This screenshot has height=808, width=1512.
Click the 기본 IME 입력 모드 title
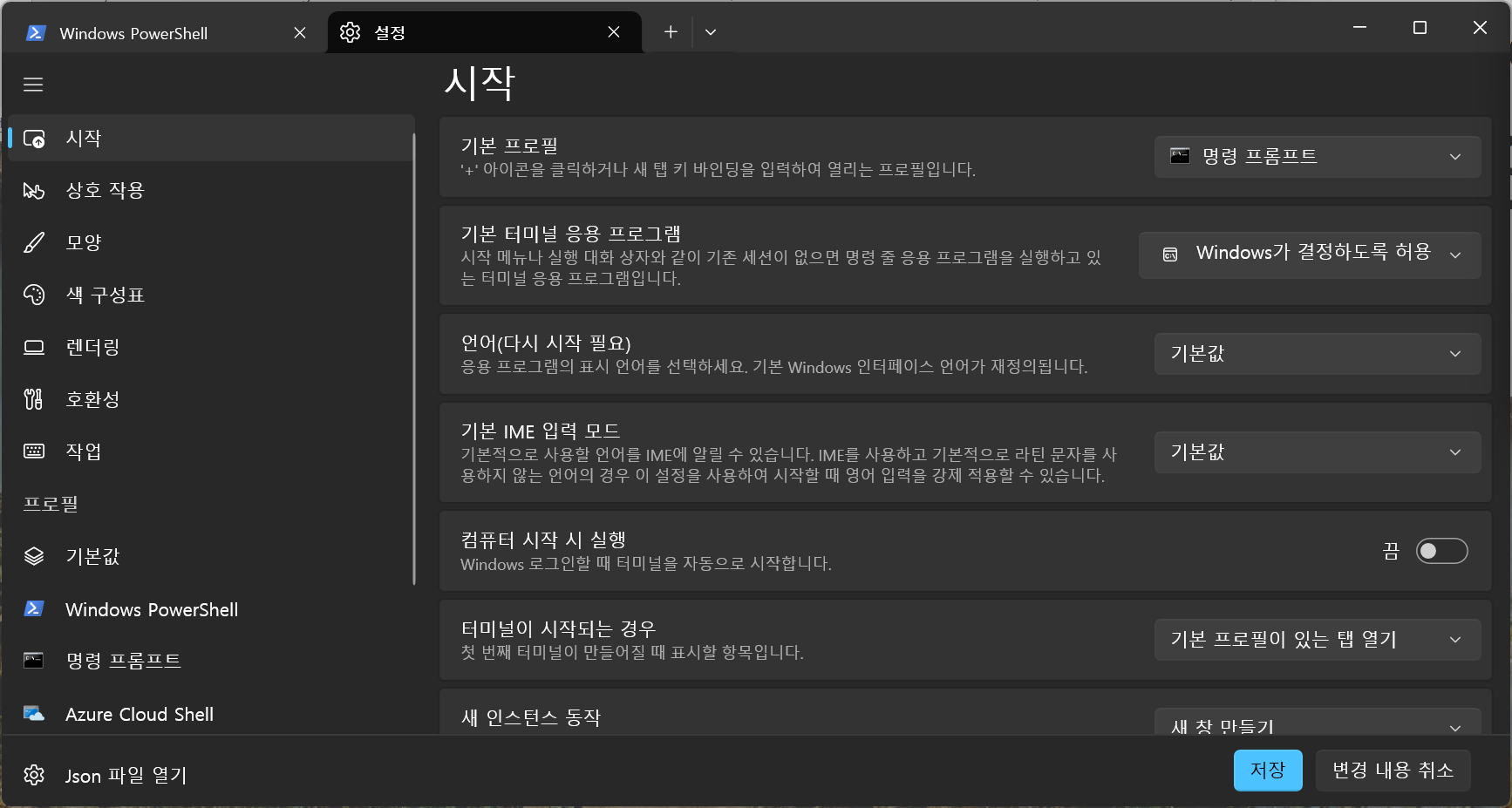click(540, 431)
